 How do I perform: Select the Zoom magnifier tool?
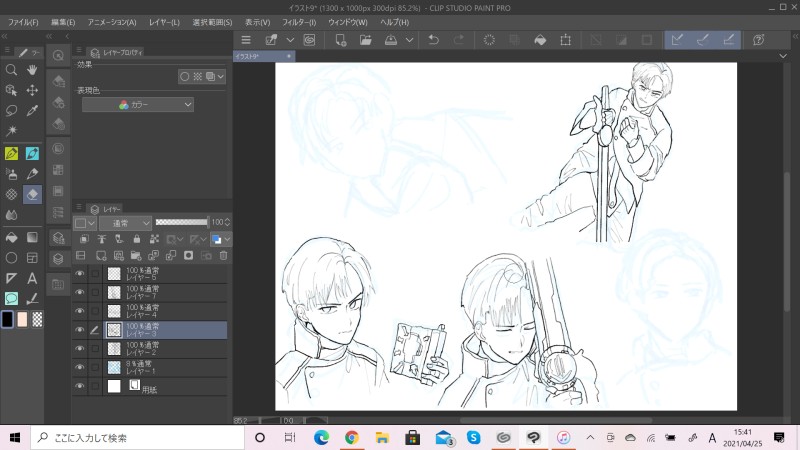tap(11, 70)
